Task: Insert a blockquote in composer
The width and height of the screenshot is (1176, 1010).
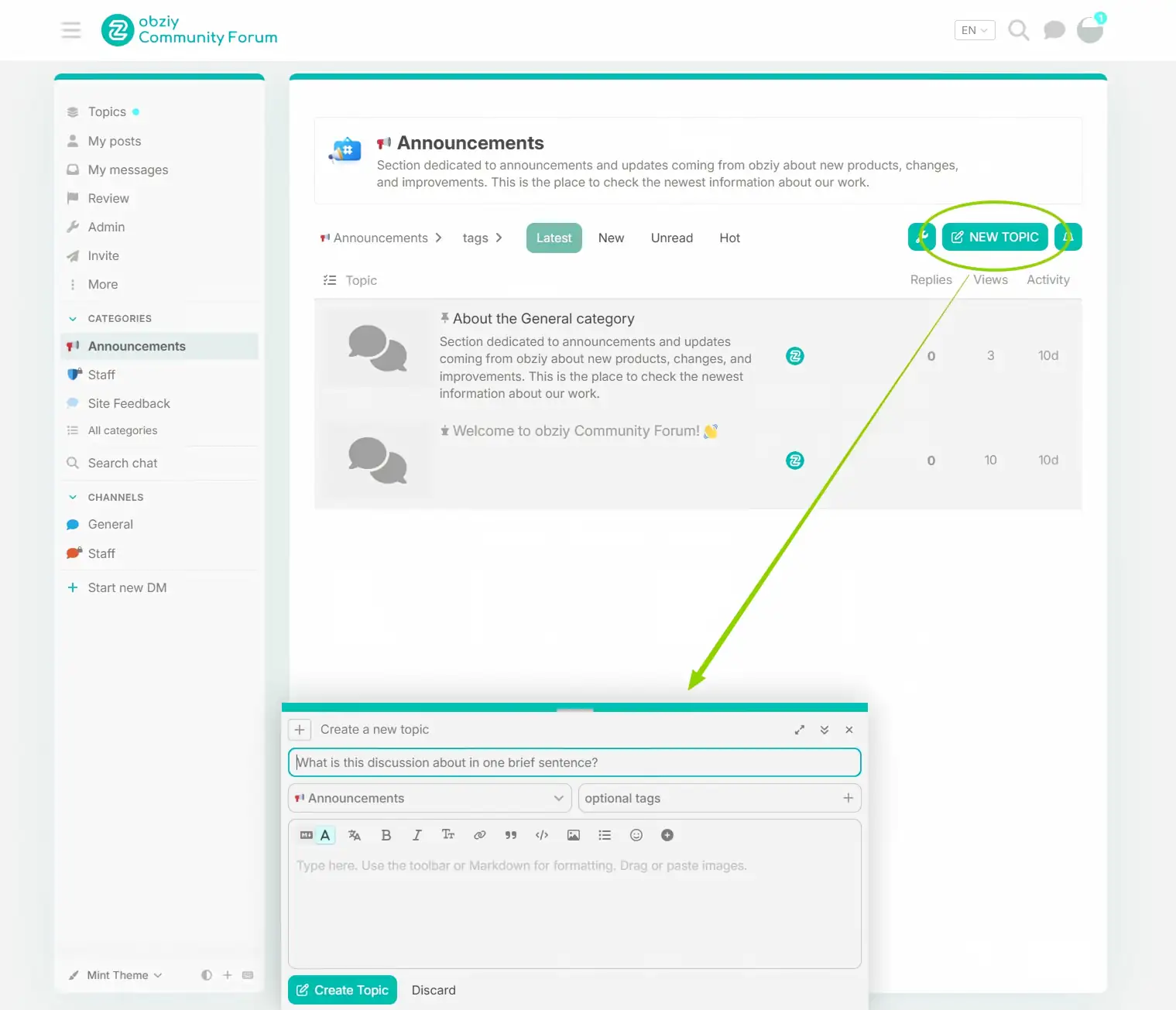Action: click(x=511, y=835)
